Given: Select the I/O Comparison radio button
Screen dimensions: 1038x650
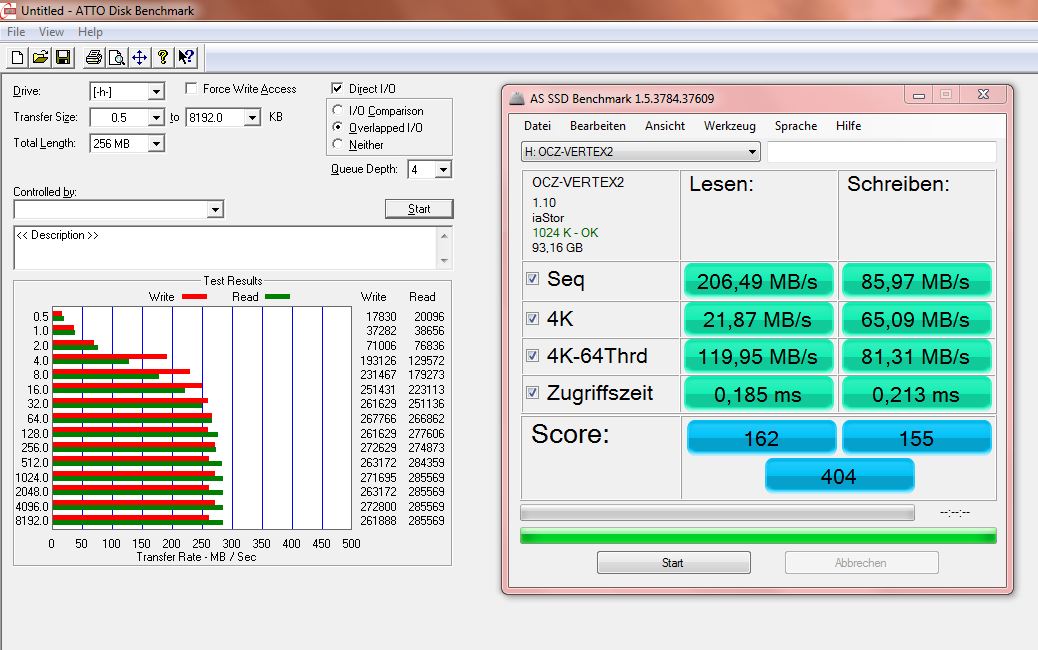Looking at the screenshot, I should pos(338,110).
